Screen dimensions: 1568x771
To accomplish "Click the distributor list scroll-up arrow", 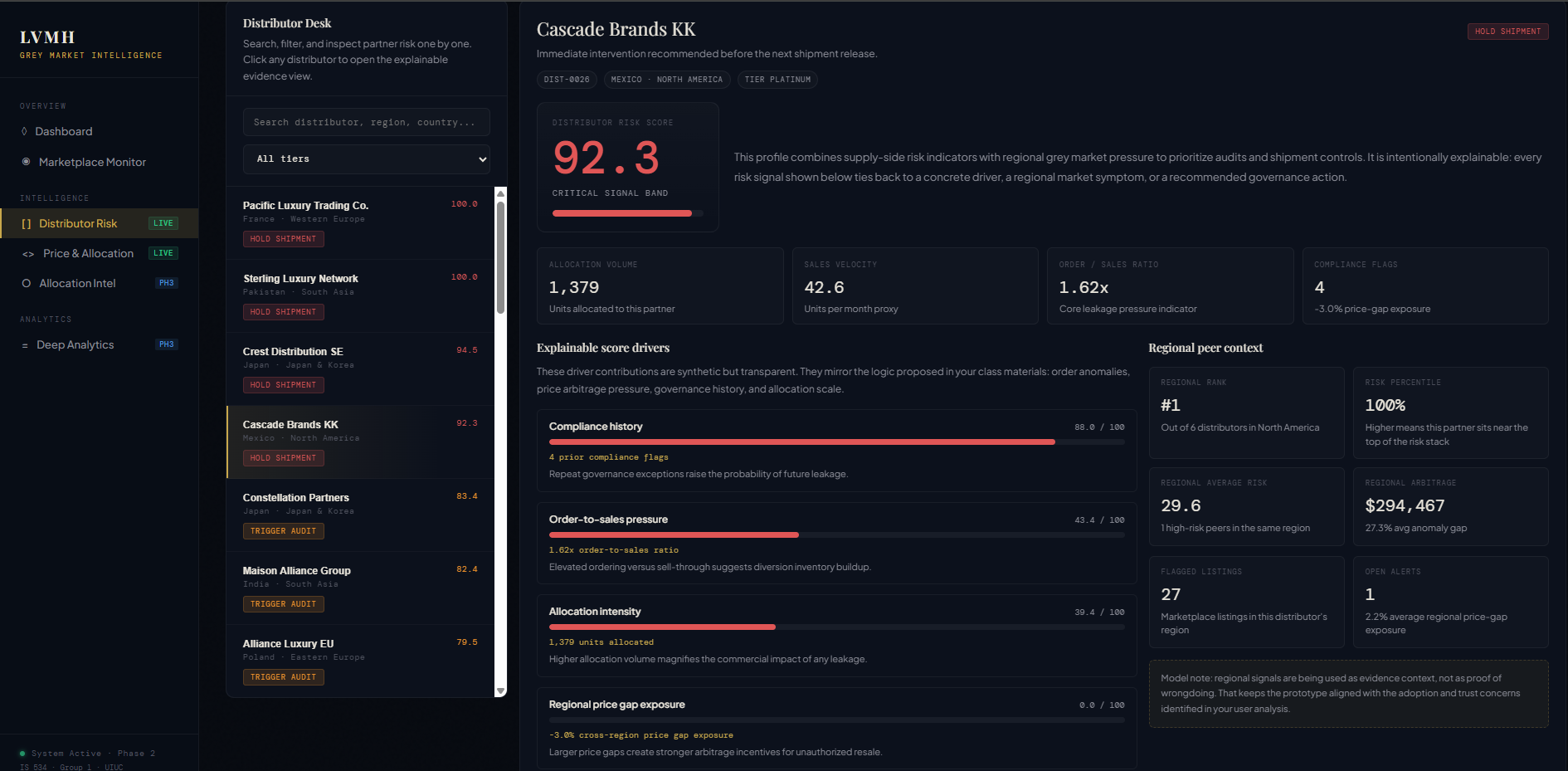I will click(500, 193).
